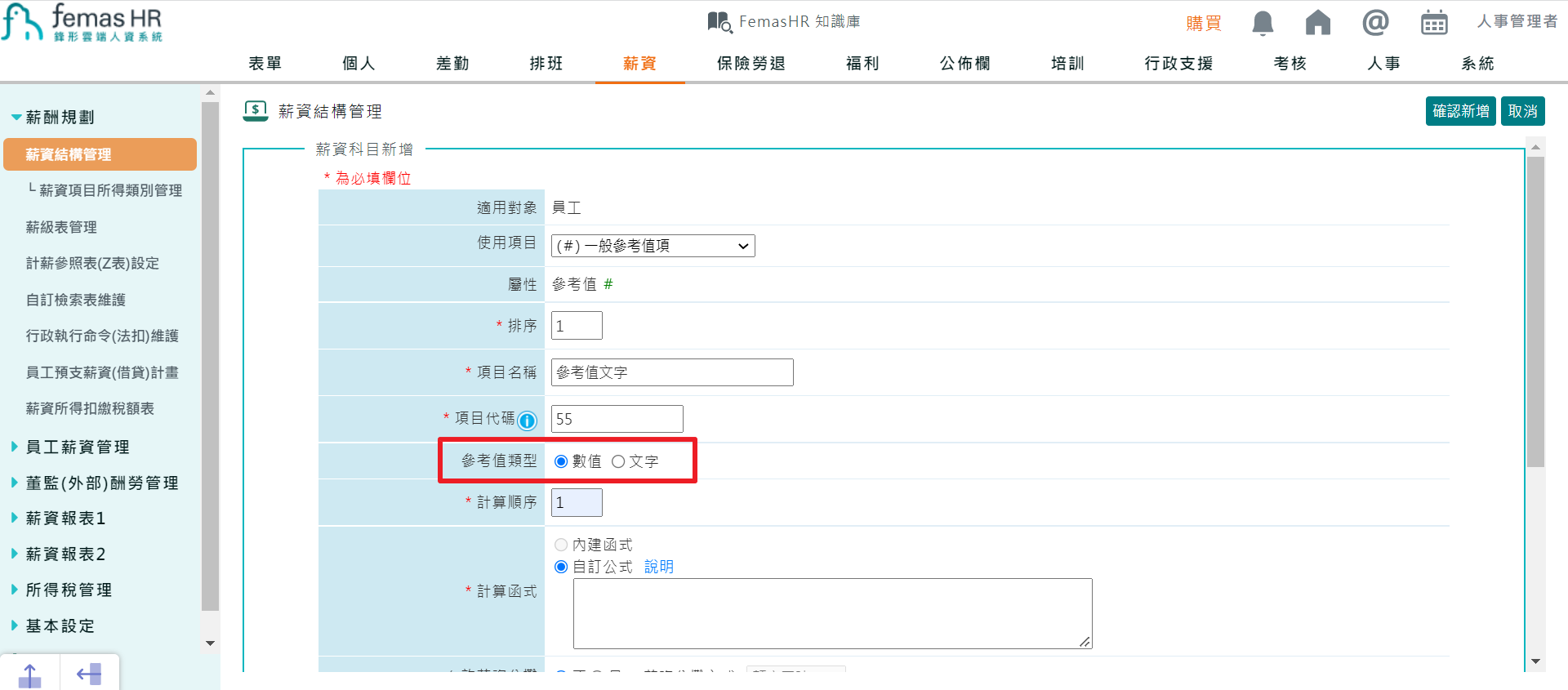Click the sidebar scrollbar up arrow

[x=211, y=93]
